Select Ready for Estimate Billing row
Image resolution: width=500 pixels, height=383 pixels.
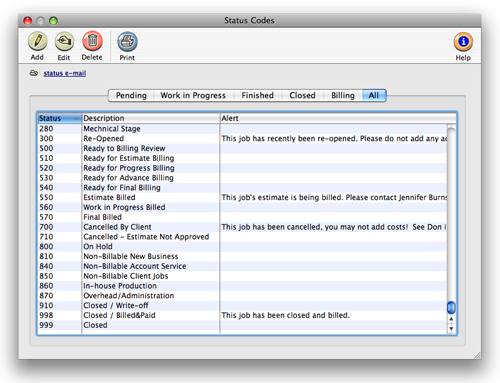coord(242,158)
